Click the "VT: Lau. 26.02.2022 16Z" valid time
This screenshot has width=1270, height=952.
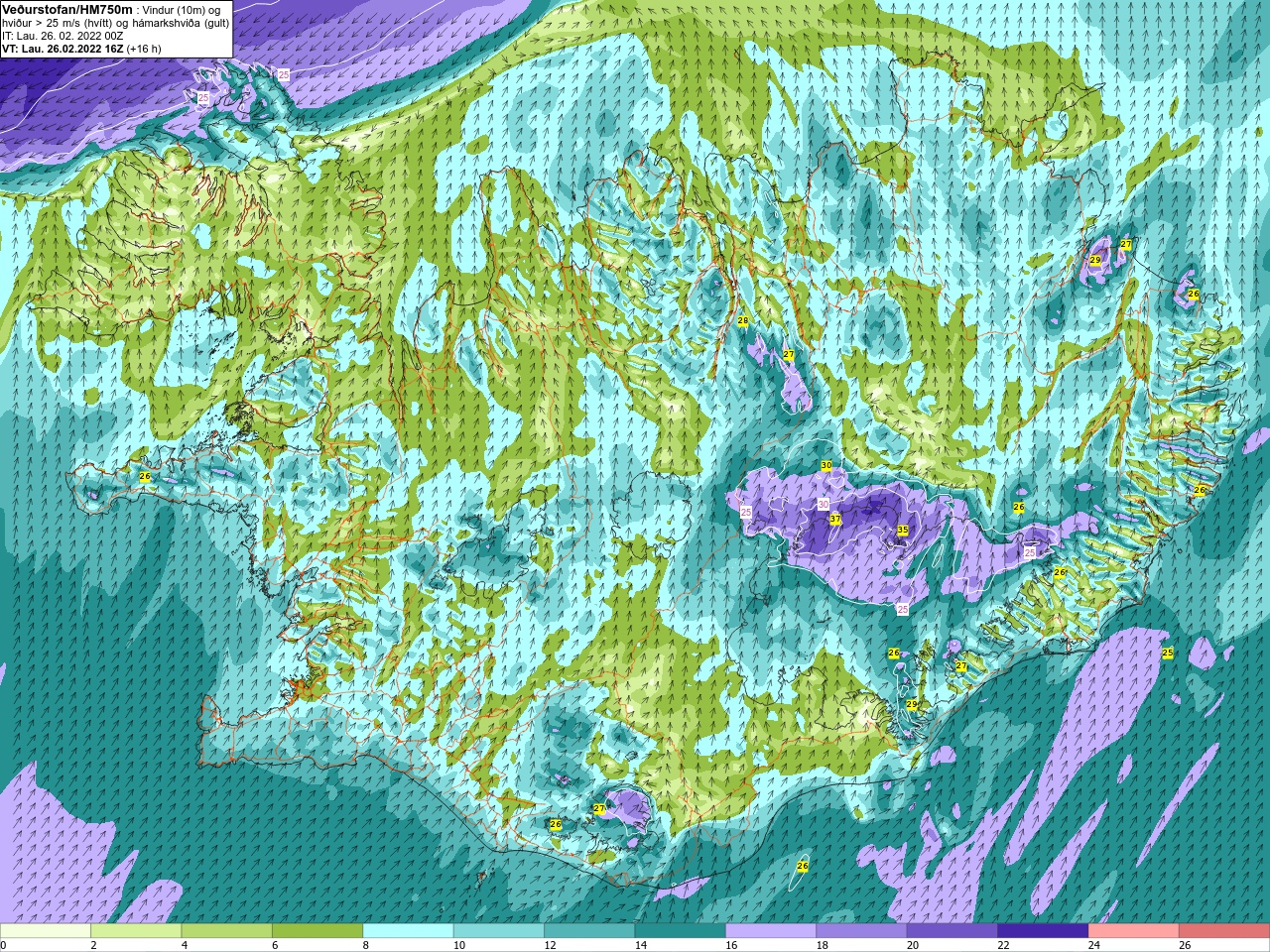[63, 49]
